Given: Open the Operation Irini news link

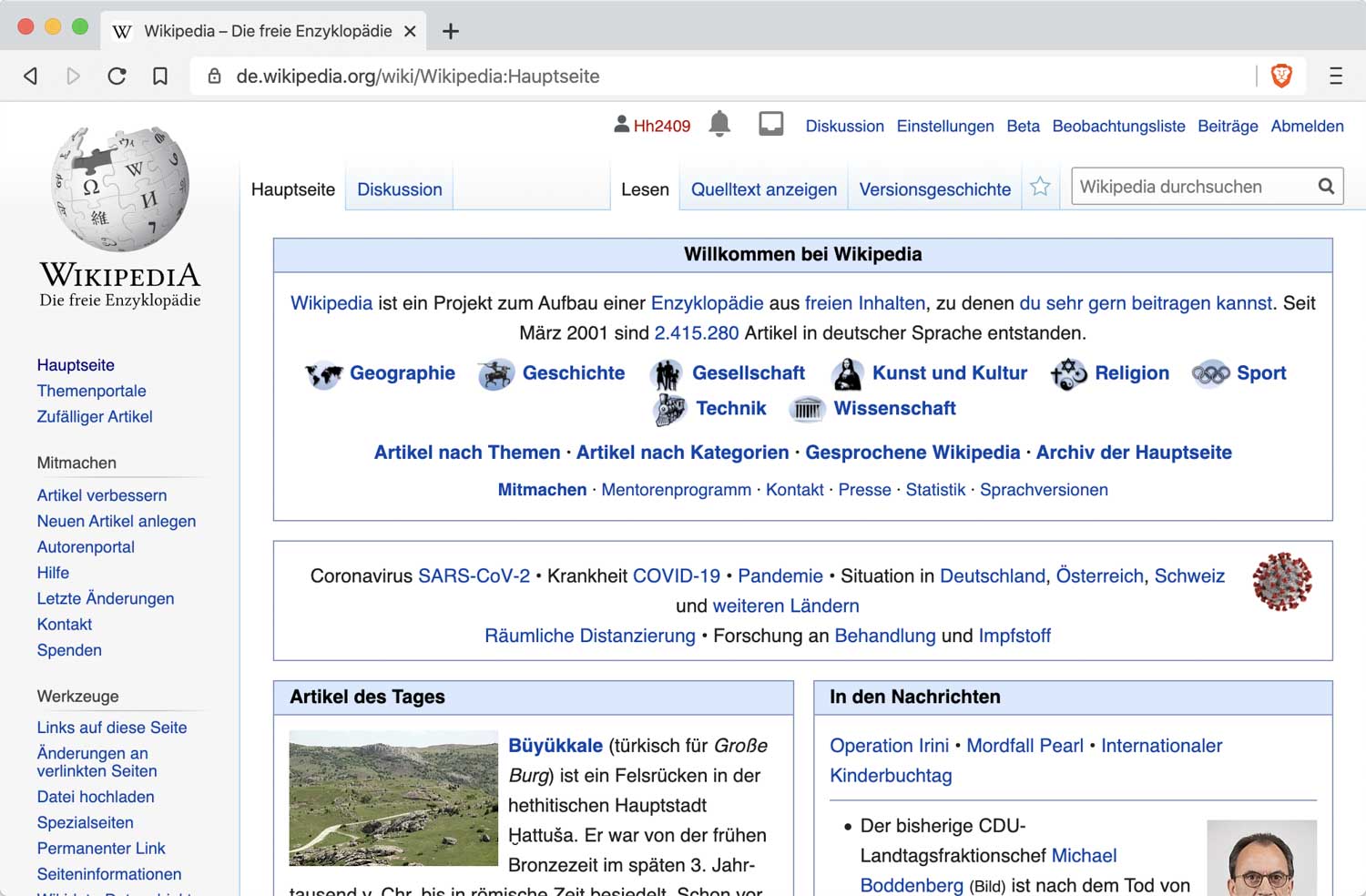Looking at the screenshot, I should 890,746.
